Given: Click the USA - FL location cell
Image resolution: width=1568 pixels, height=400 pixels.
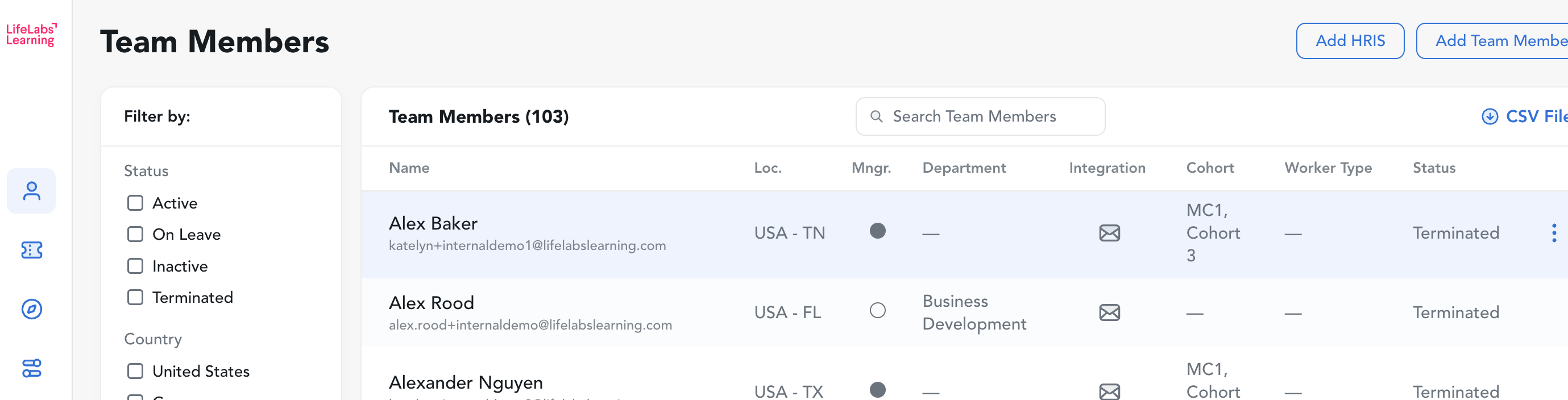Looking at the screenshot, I should coord(787,312).
